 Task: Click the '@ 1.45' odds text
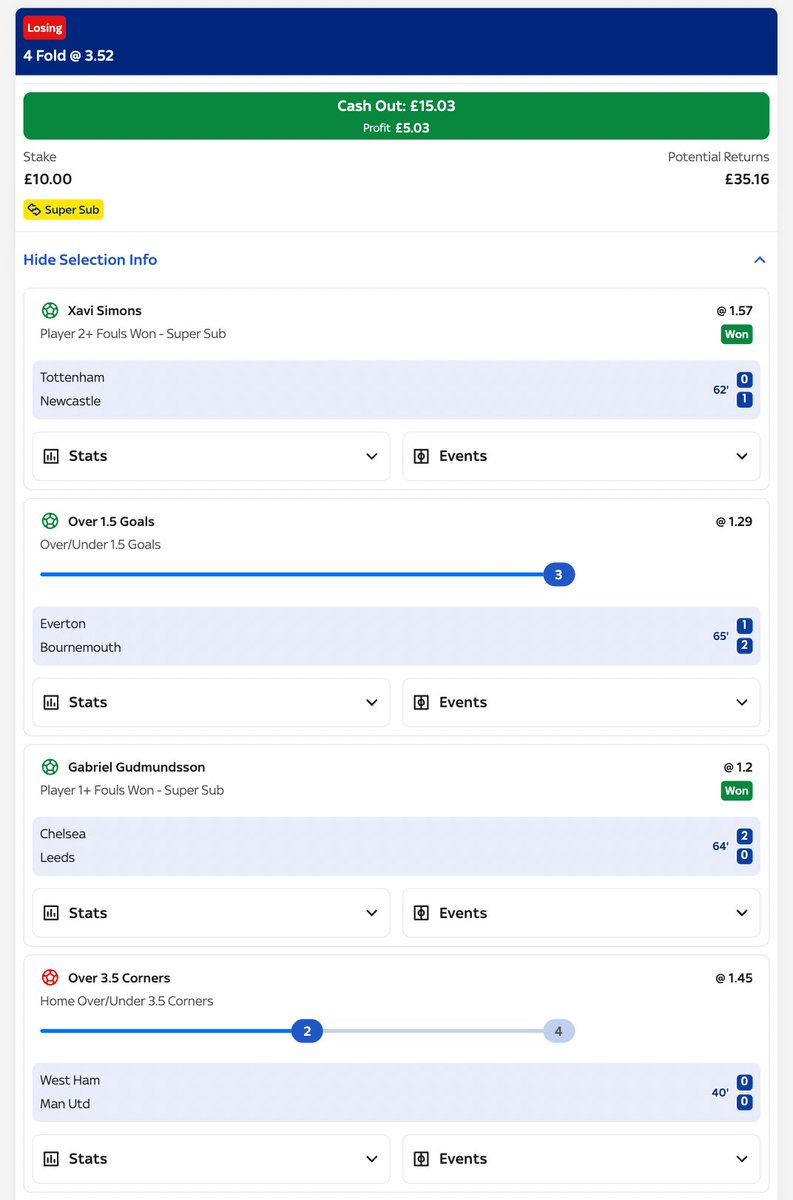(735, 979)
